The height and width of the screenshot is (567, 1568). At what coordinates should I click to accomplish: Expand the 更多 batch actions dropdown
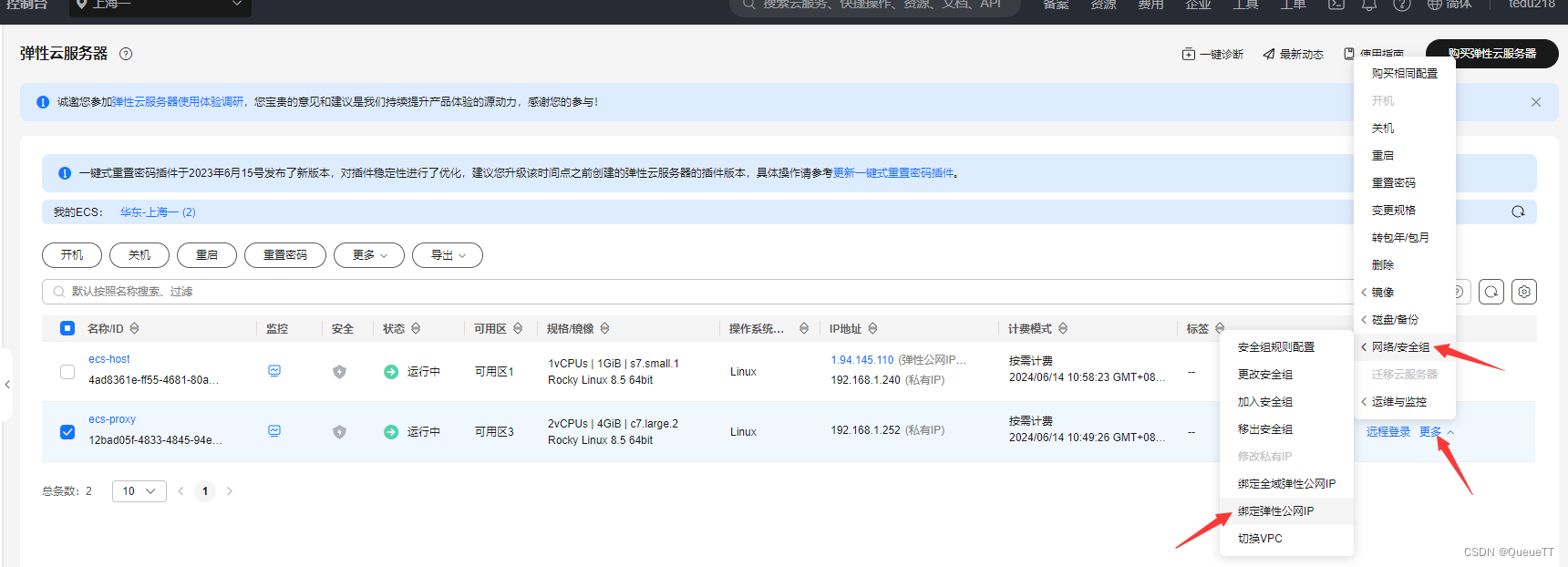(369, 255)
